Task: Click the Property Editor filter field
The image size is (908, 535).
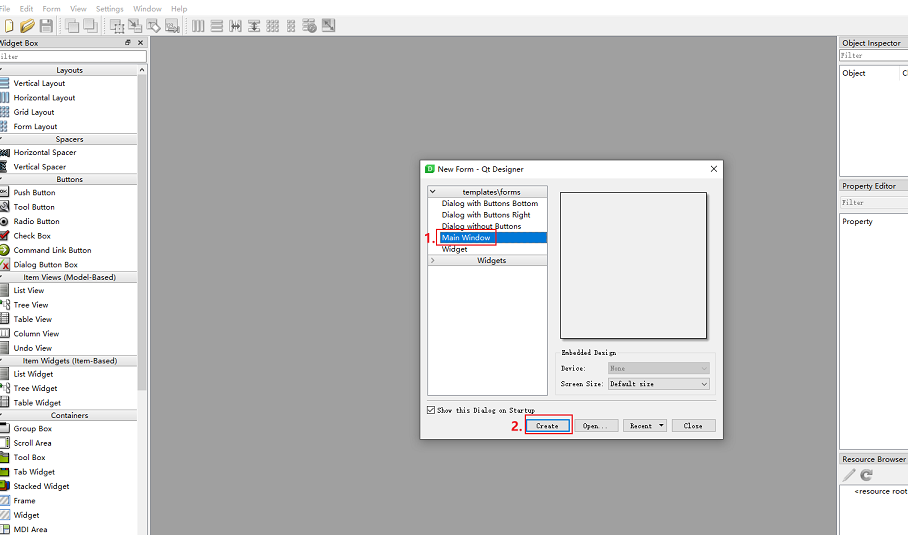Action: (x=874, y=203)
